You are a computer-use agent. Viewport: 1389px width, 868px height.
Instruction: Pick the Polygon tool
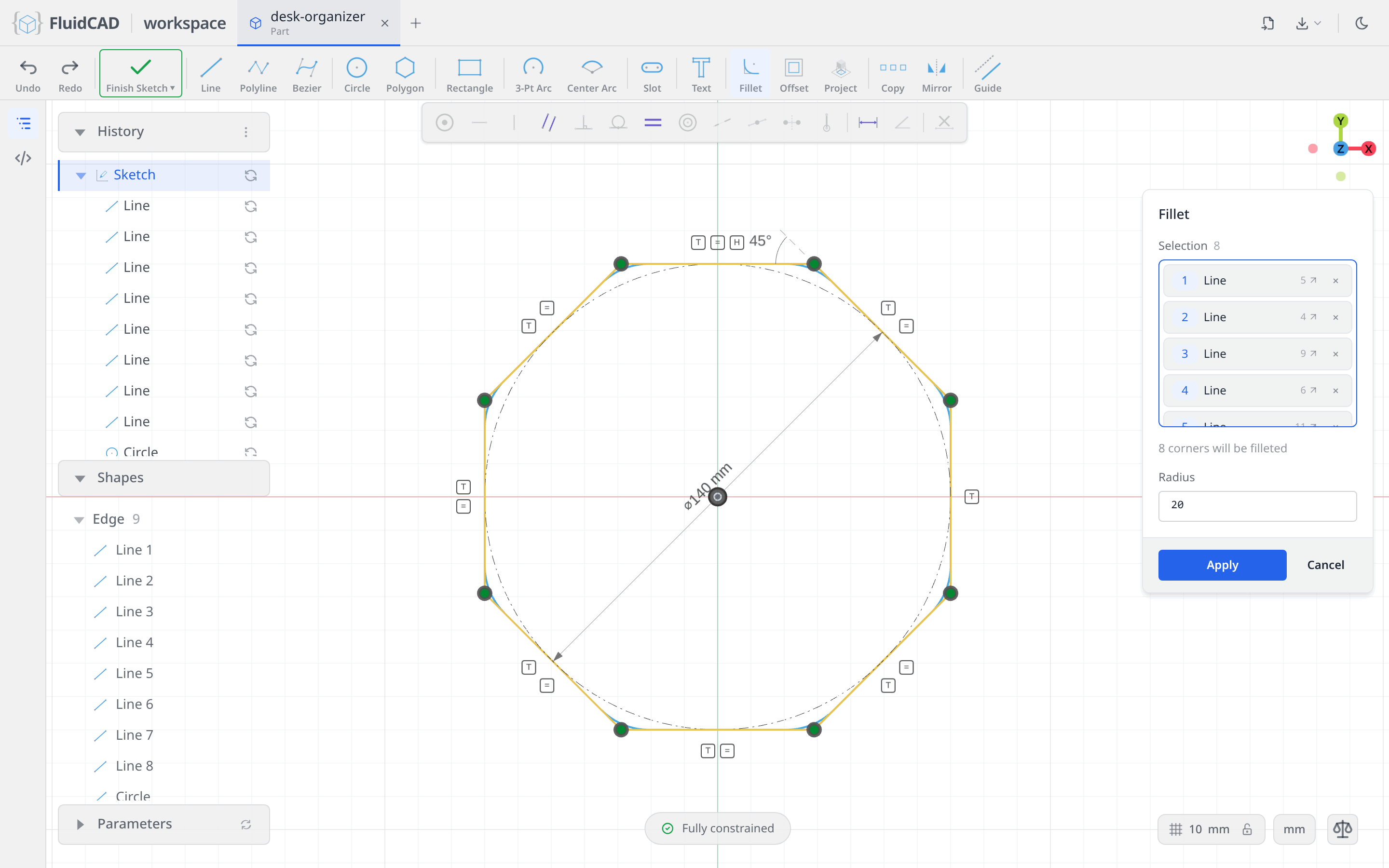(x=405, y=75)
